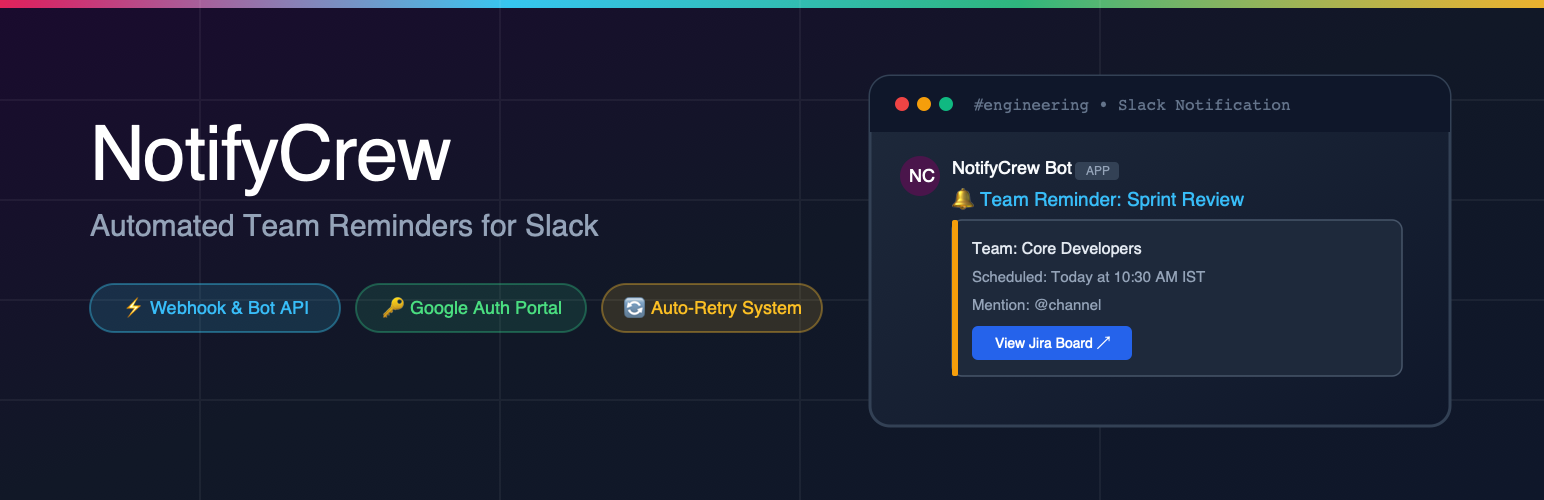The image size is (1544, 500).
Task: Click the NotifyCrew headline title
Action: tap(270, 157)
